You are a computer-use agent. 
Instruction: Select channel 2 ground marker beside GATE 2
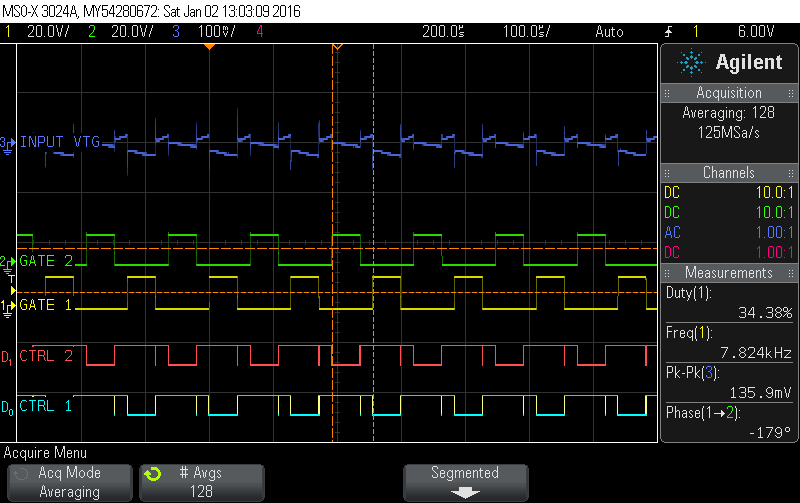pos(8,261)
